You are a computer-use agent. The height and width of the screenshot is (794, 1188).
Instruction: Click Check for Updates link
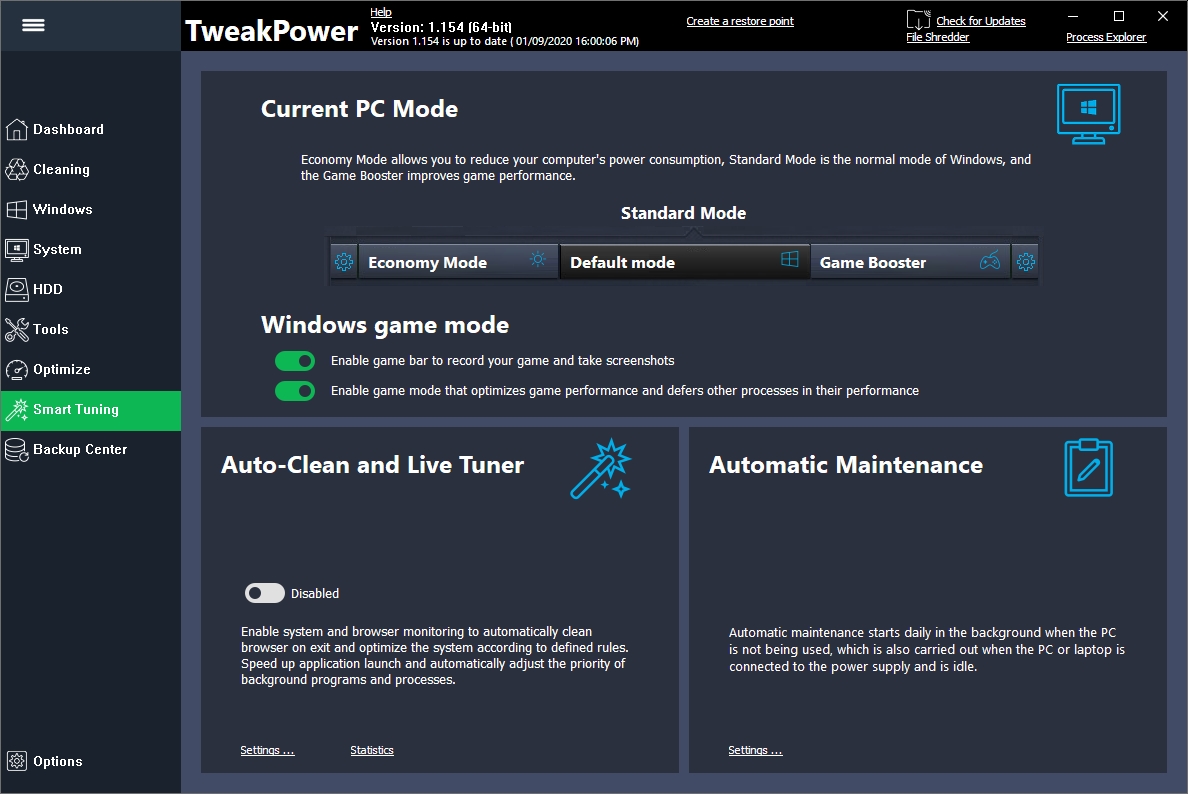(980, 21)
